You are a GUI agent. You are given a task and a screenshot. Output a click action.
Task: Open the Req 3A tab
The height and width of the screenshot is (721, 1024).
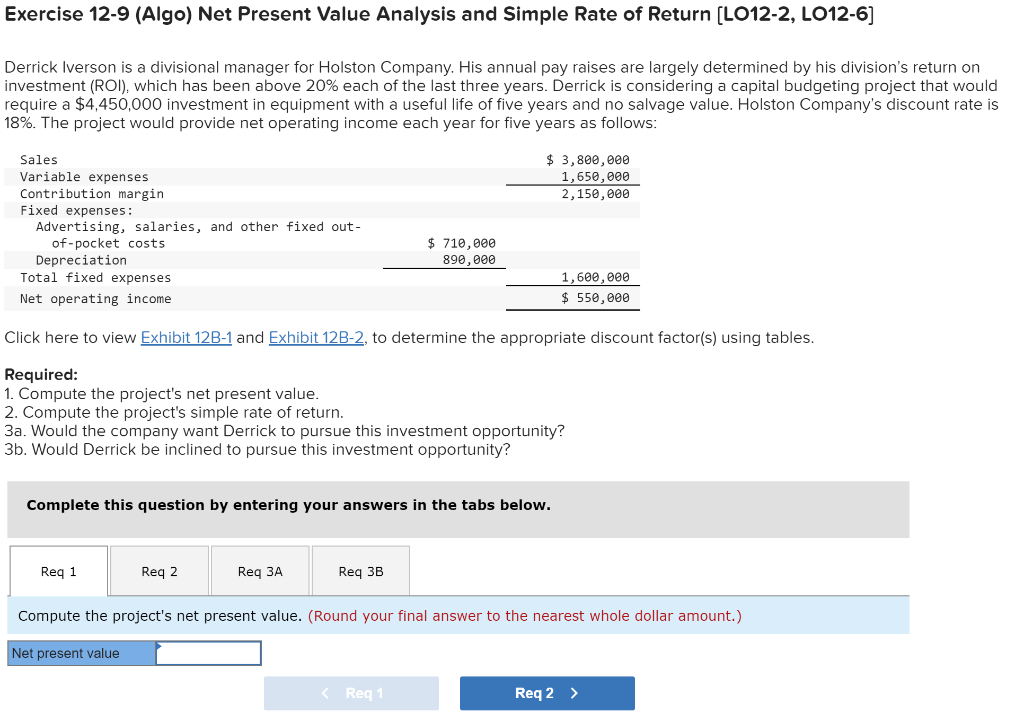(x=259, y=570)
